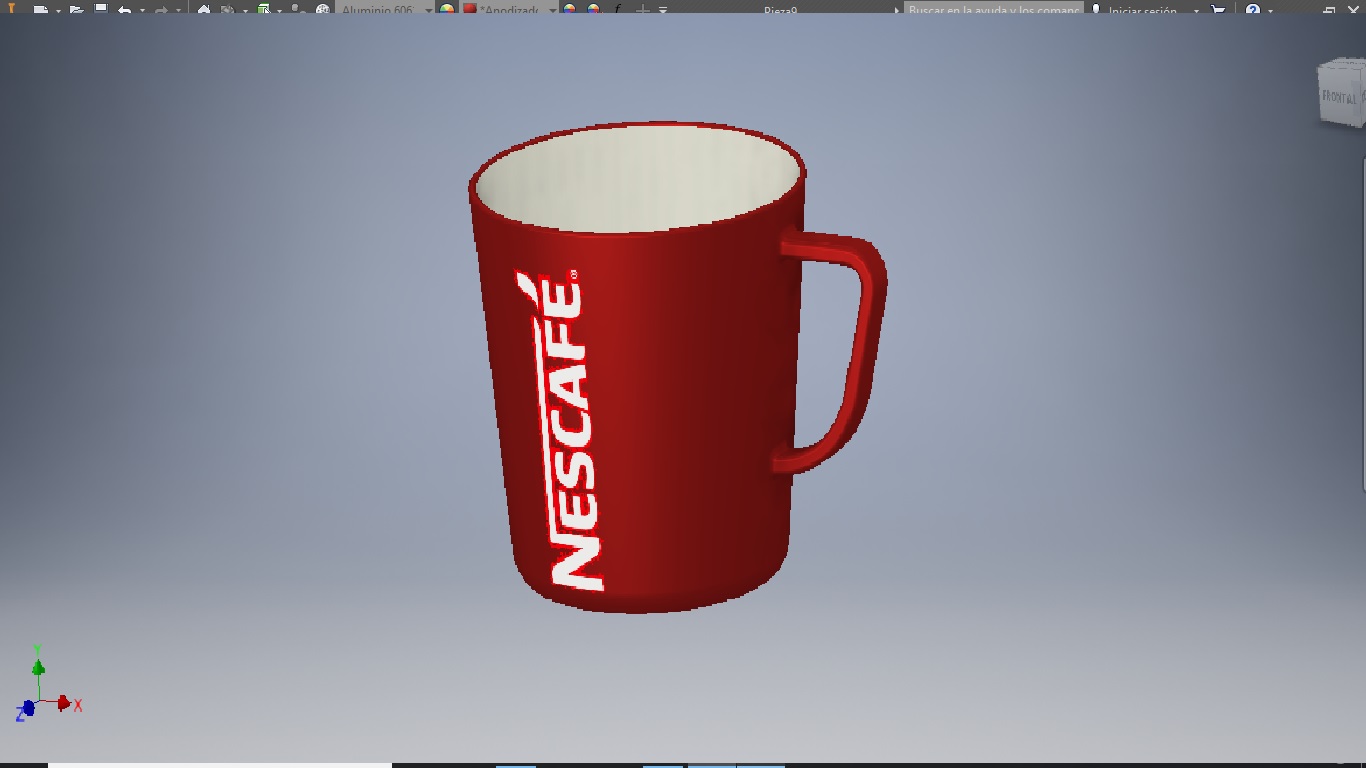Click the fx parameters icon

(x=618, y=8)
